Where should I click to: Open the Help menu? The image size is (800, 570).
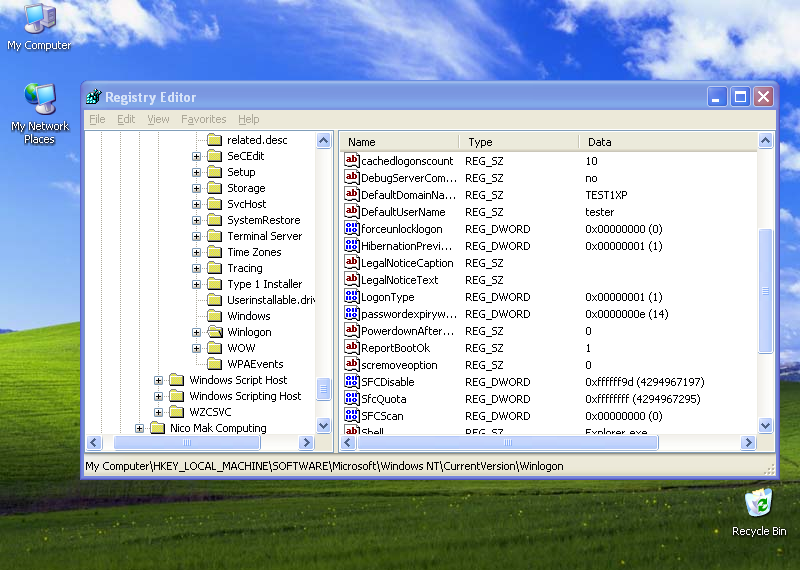248,119
